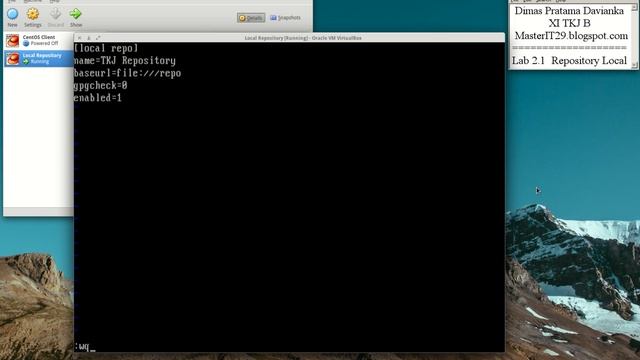The width and height of the screenshot is (640, 360).
Task: Click the New virtual machine icon
Action: tap(12, 14)
